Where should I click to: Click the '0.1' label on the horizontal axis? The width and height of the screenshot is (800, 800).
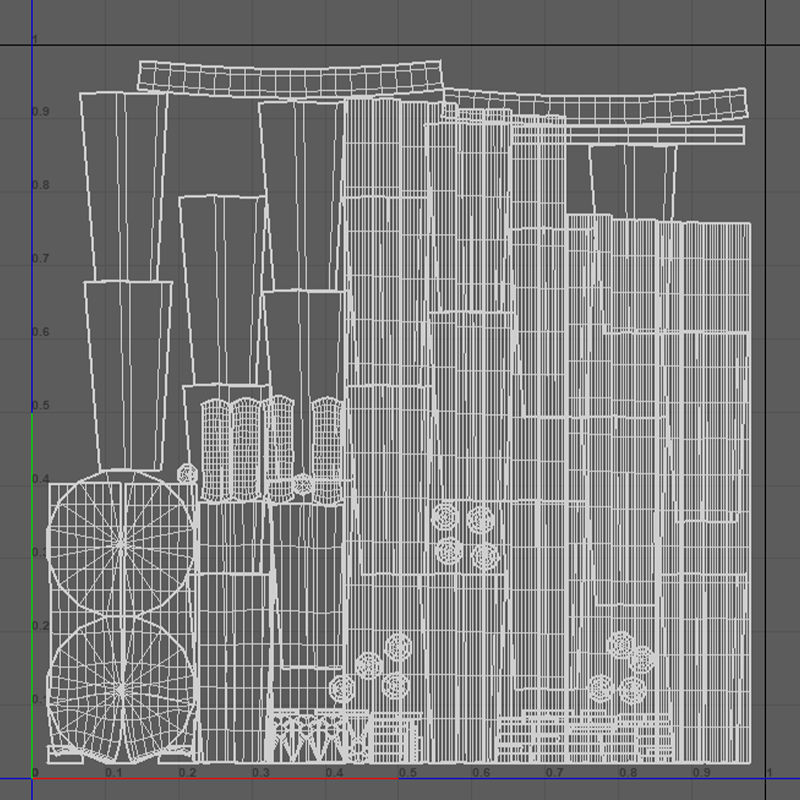pos(114,772)
